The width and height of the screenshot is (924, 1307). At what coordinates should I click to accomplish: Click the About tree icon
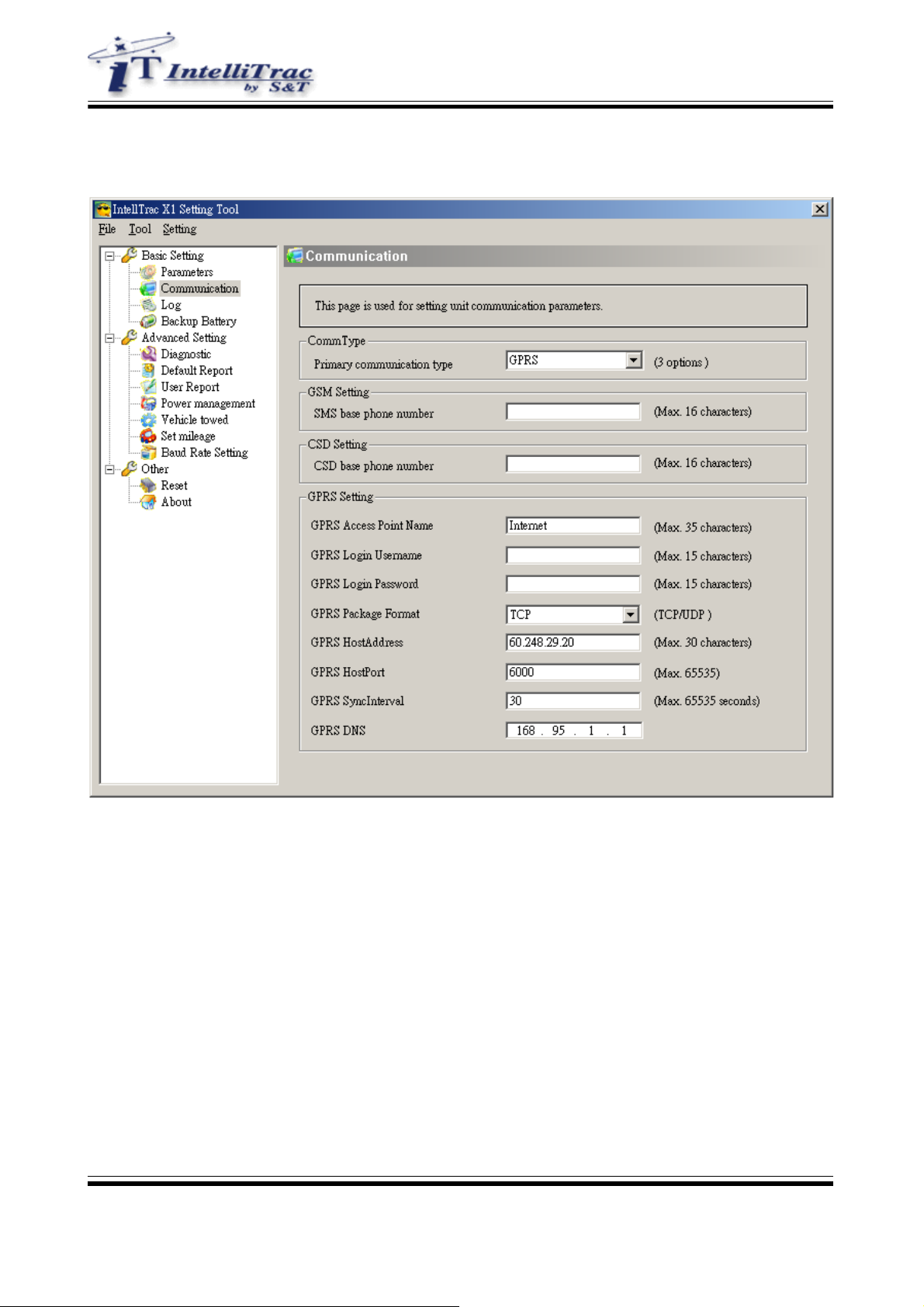(x=148, y=502)
